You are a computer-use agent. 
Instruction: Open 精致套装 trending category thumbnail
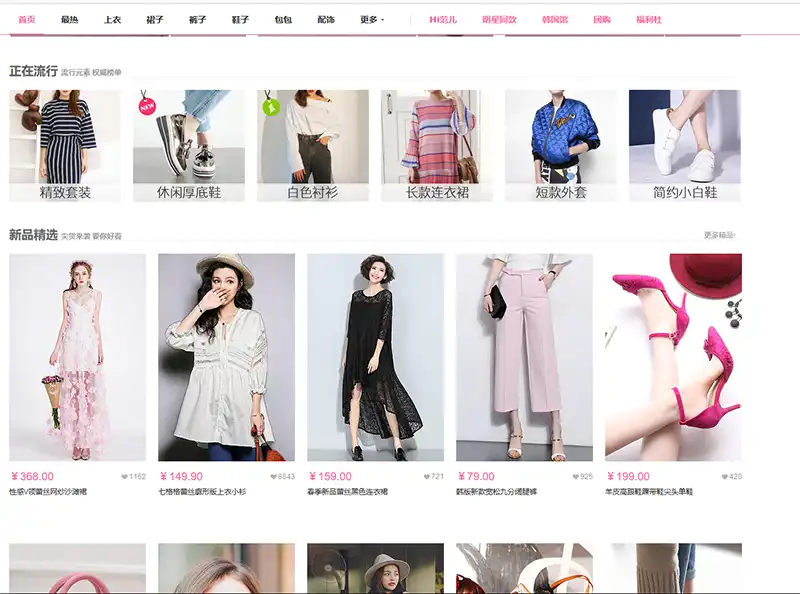point(64,145)
